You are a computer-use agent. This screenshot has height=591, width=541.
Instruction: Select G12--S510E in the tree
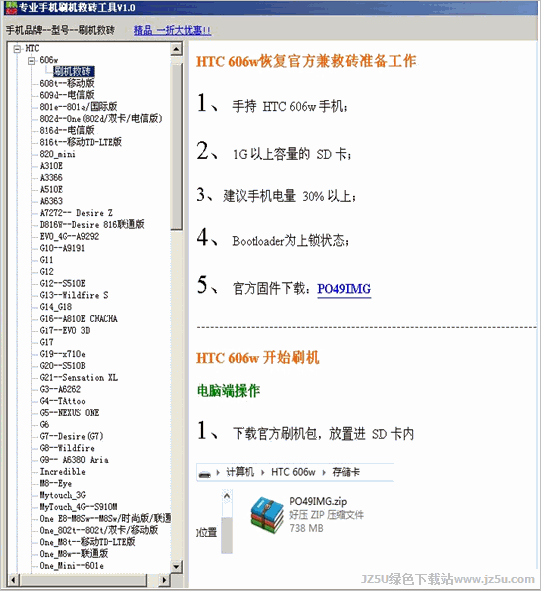(x=63, y=283)
